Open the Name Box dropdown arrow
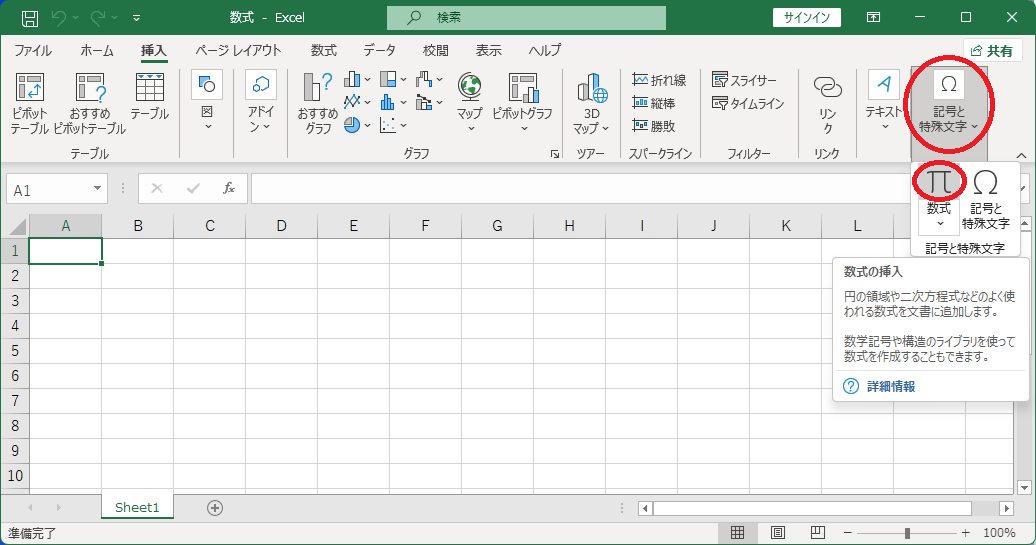Image resolution: width=1036 pixels, height=545 pixels. tap(97, 188)
